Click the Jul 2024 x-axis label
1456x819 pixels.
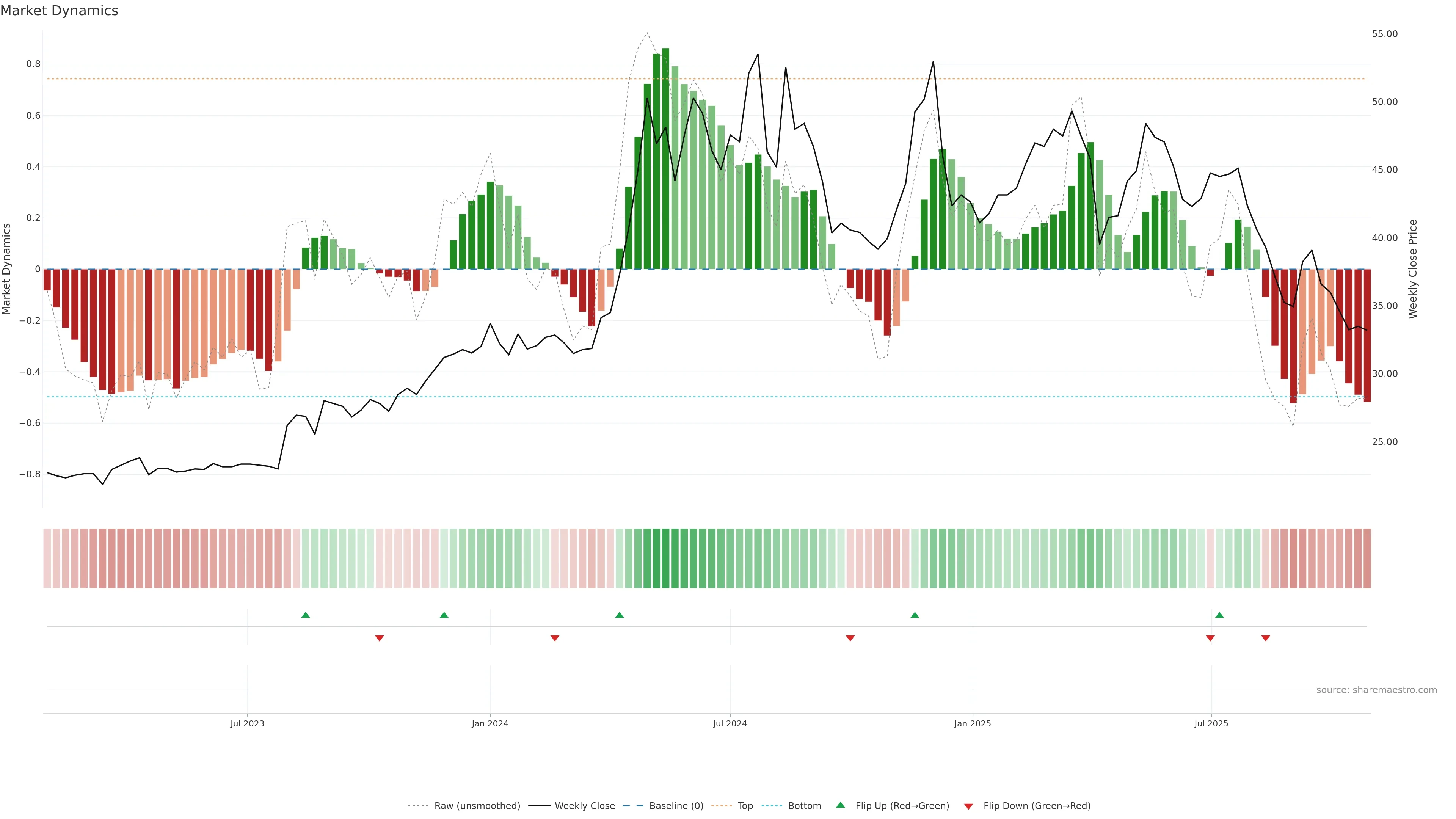tap(730, 723)
